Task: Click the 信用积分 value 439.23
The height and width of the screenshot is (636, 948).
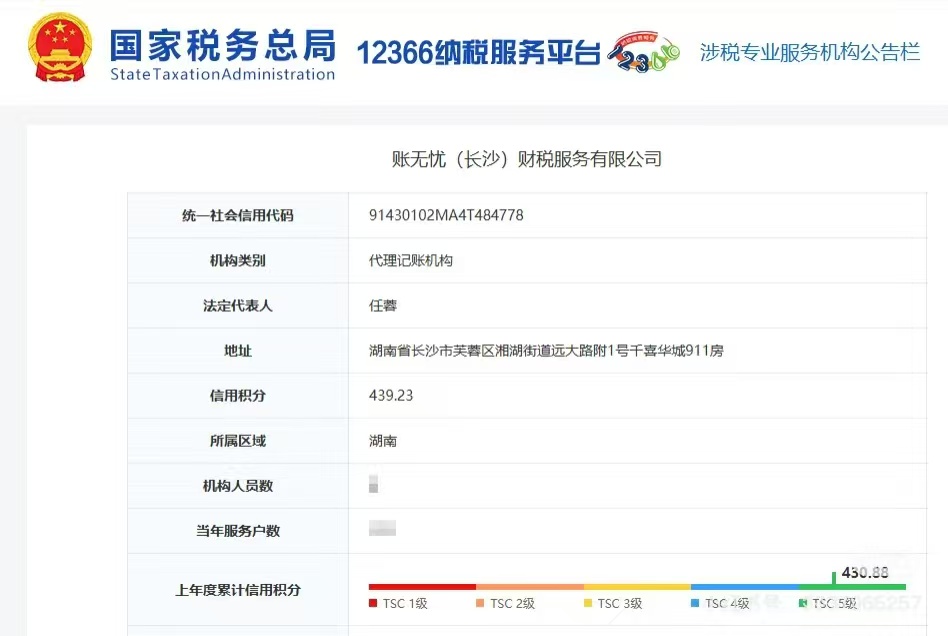Action: tap(391, 395)
